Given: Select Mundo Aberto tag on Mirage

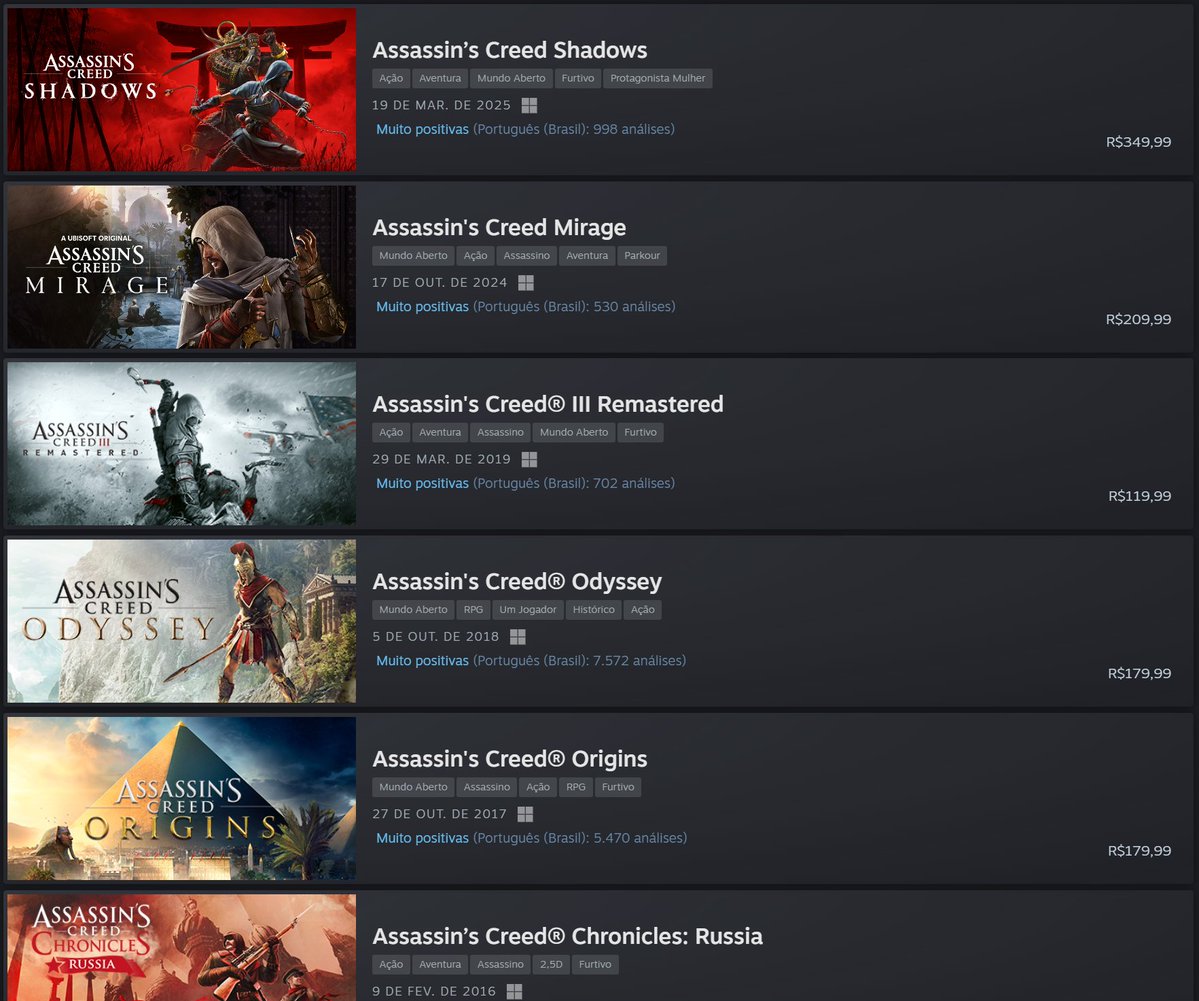Looking at the screenshot, I should pos(414,255).
